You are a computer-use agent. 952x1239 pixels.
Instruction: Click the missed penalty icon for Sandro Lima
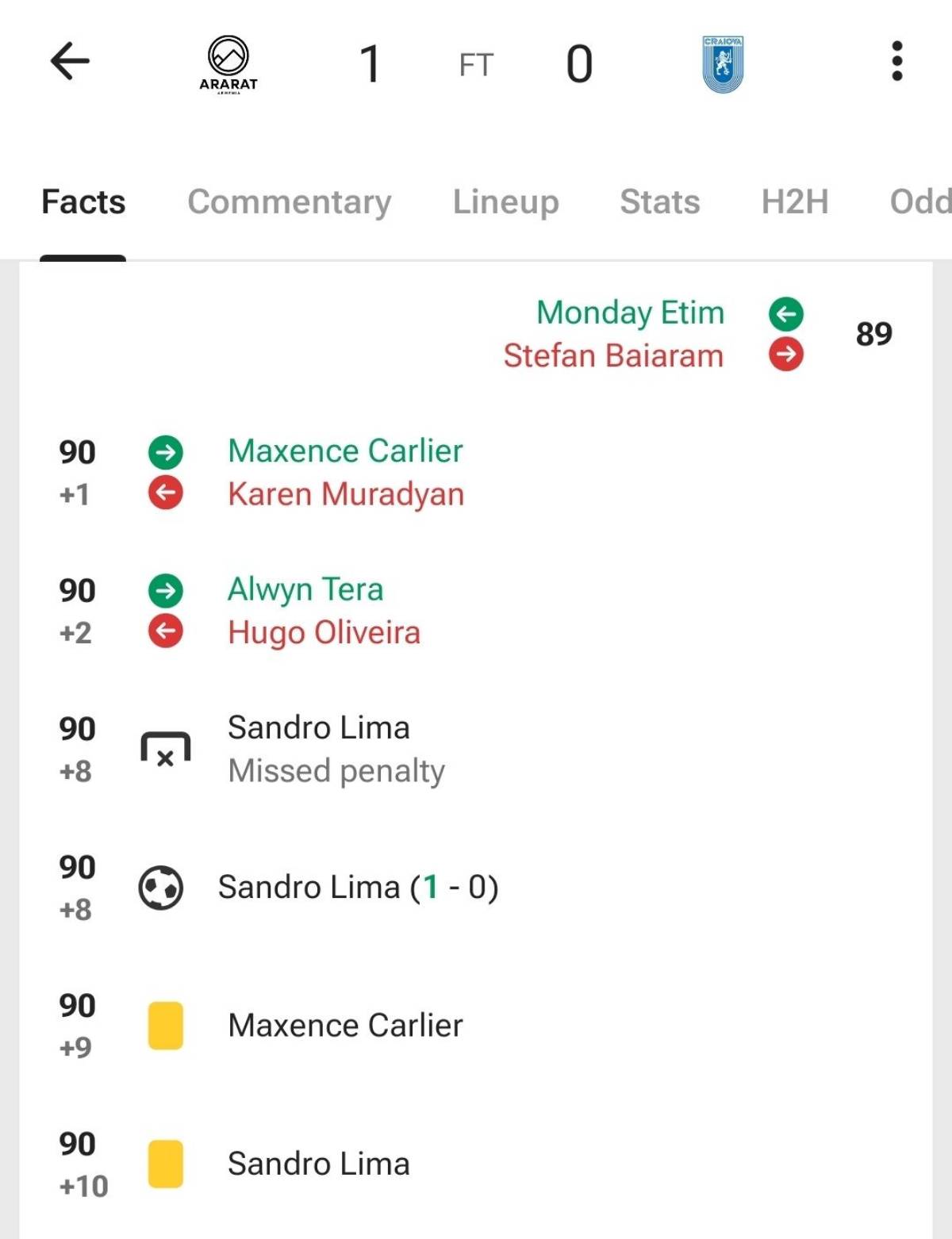tap(165, 749)
